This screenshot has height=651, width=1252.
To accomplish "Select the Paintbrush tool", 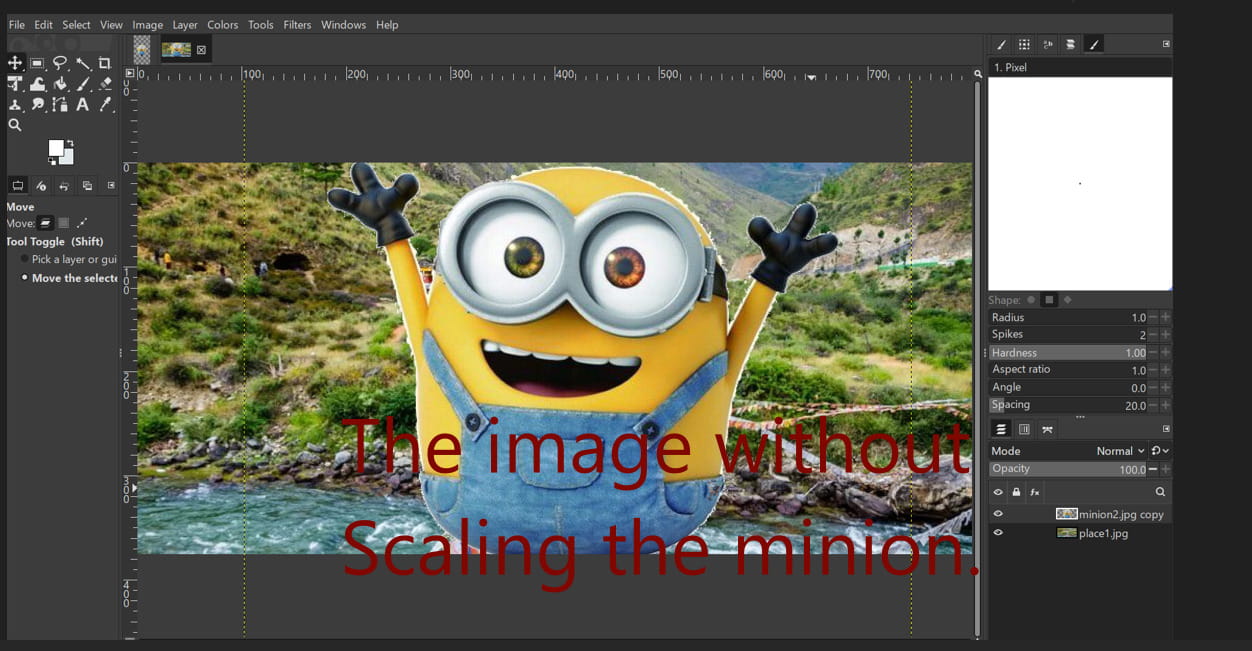I will point(83,84).
